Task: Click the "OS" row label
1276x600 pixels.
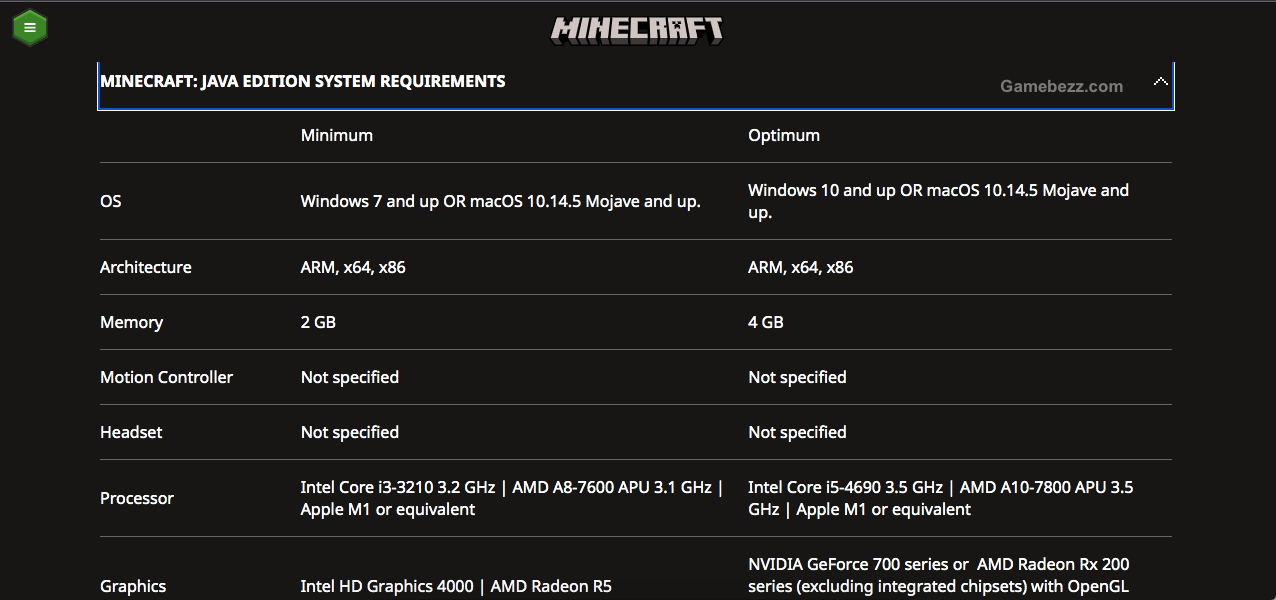Action: click(110, 201)
